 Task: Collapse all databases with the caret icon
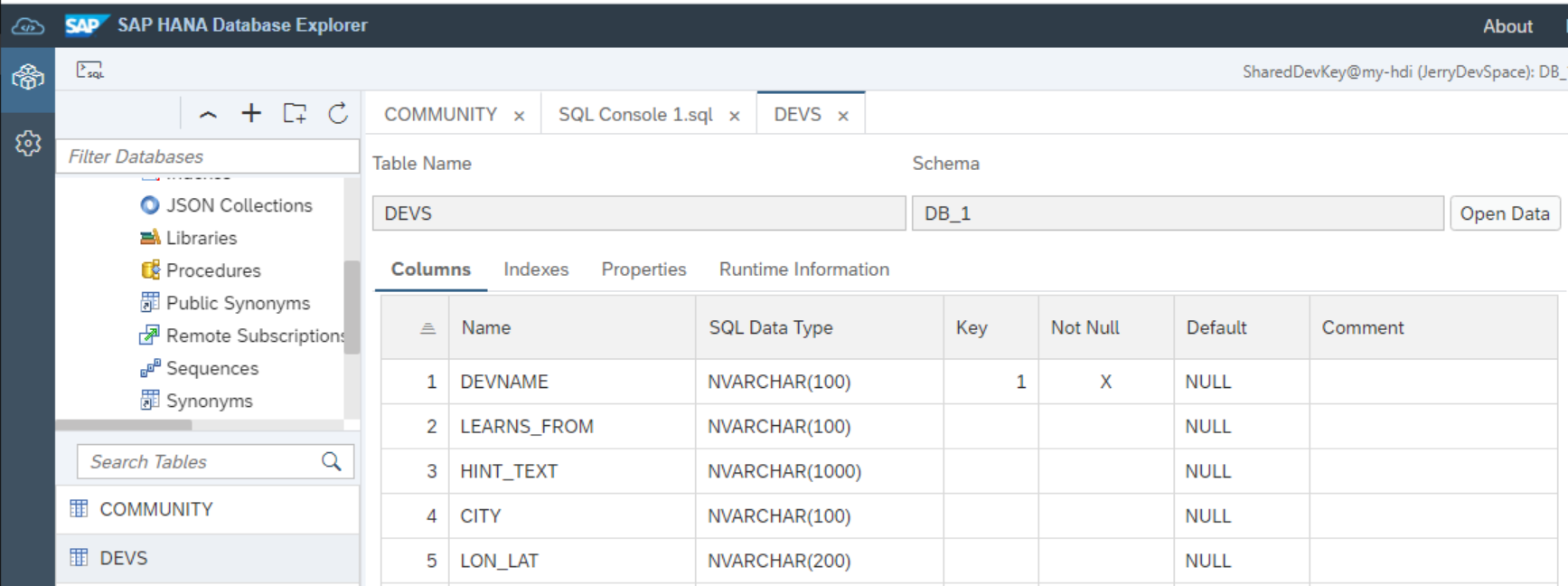[208, 114]
